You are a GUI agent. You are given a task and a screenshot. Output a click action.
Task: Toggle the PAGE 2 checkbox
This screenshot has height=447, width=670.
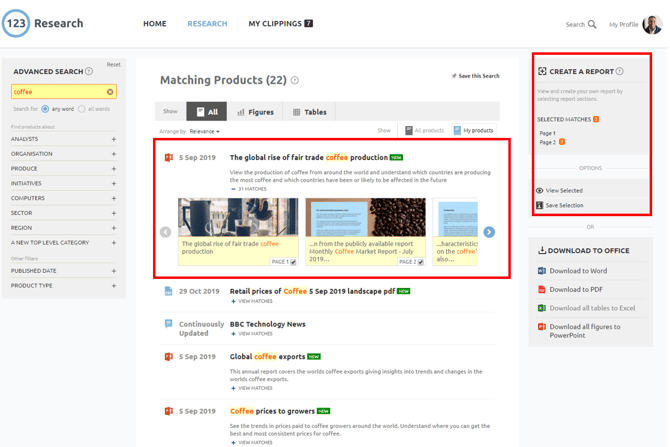pyautogui.click(x=420, y=262)
